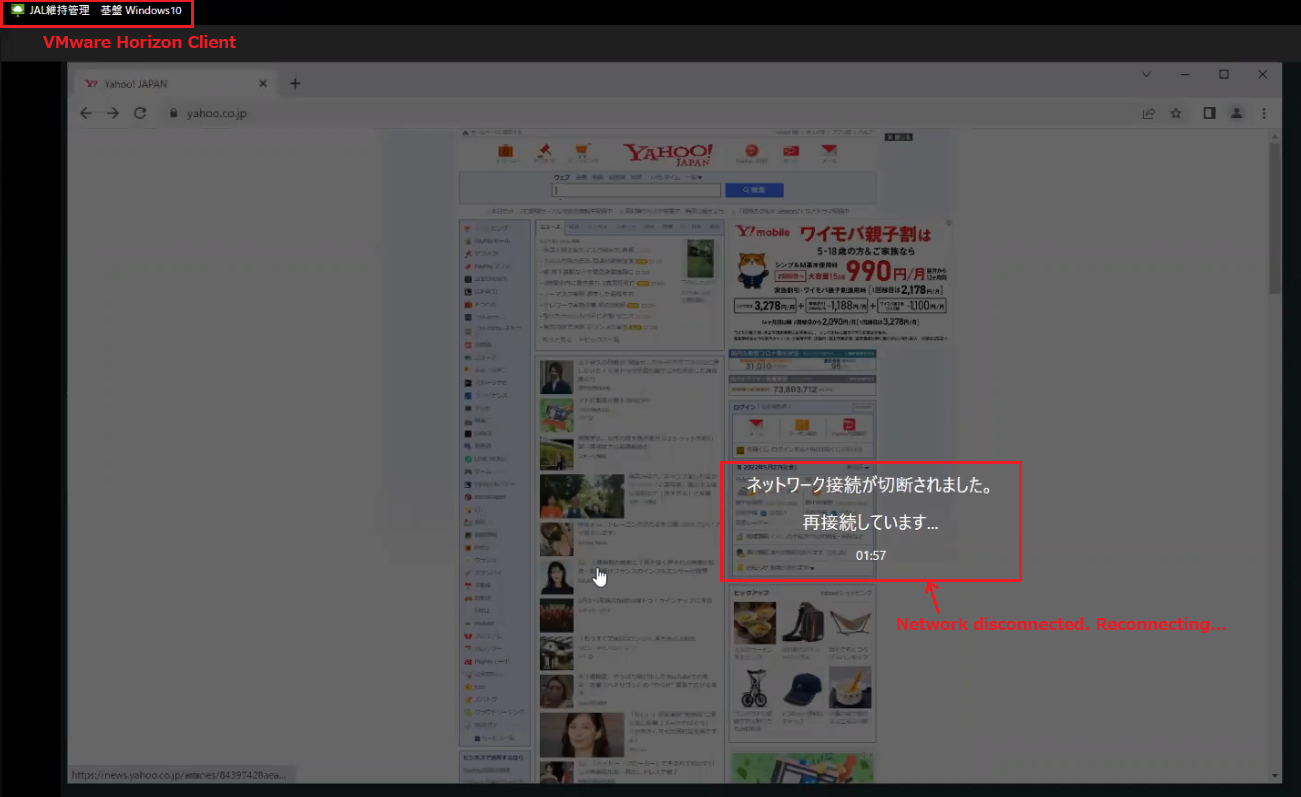The width and height of the screenshot is (1301, 797).
Task: Click the Chrome forward arrow
Action: pos(113,113)
